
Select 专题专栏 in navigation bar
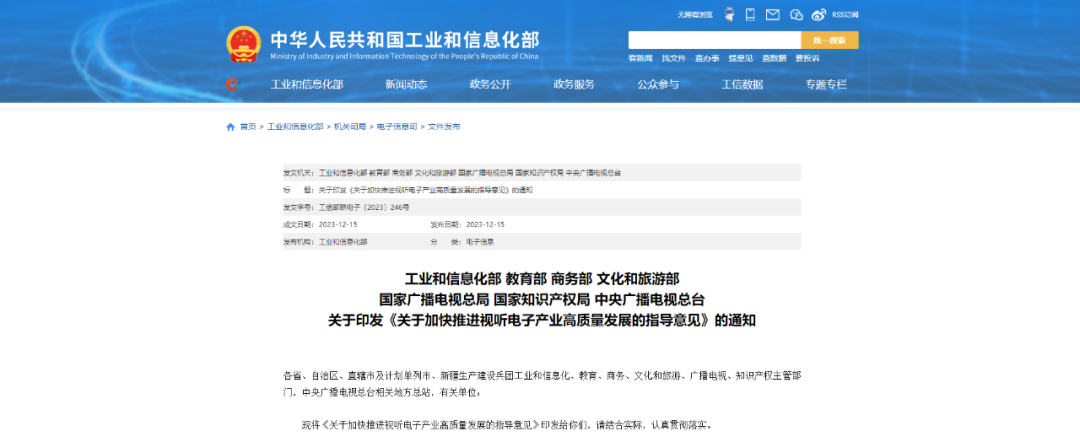coord(826,85)
